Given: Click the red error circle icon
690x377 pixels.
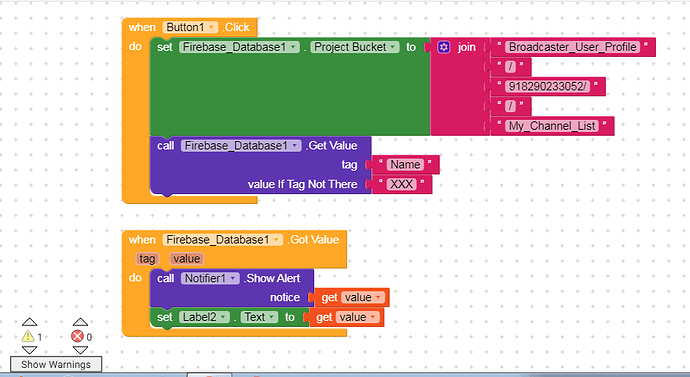Looking at the screenshot, I should (x=77, y=337).
